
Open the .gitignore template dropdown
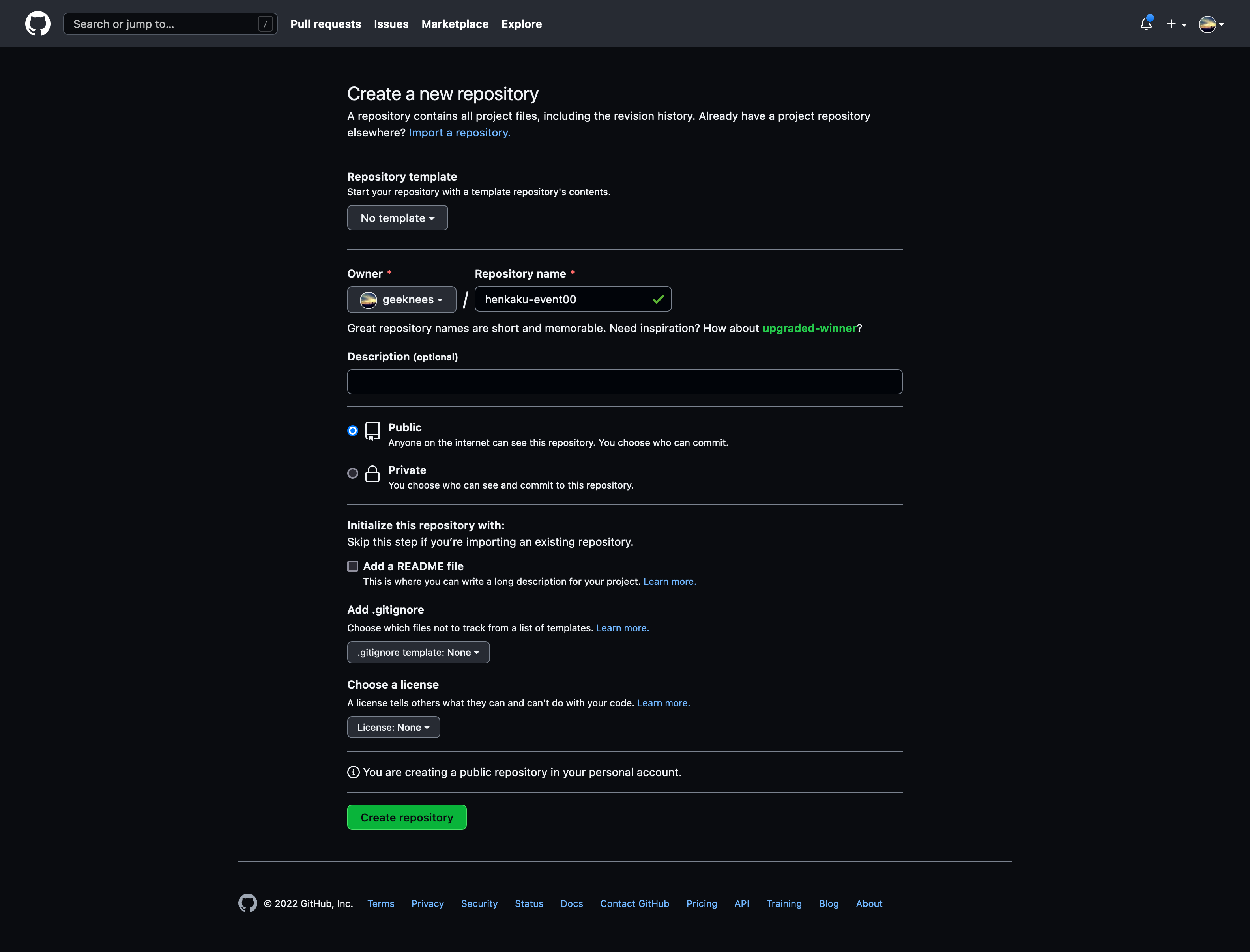418,652
